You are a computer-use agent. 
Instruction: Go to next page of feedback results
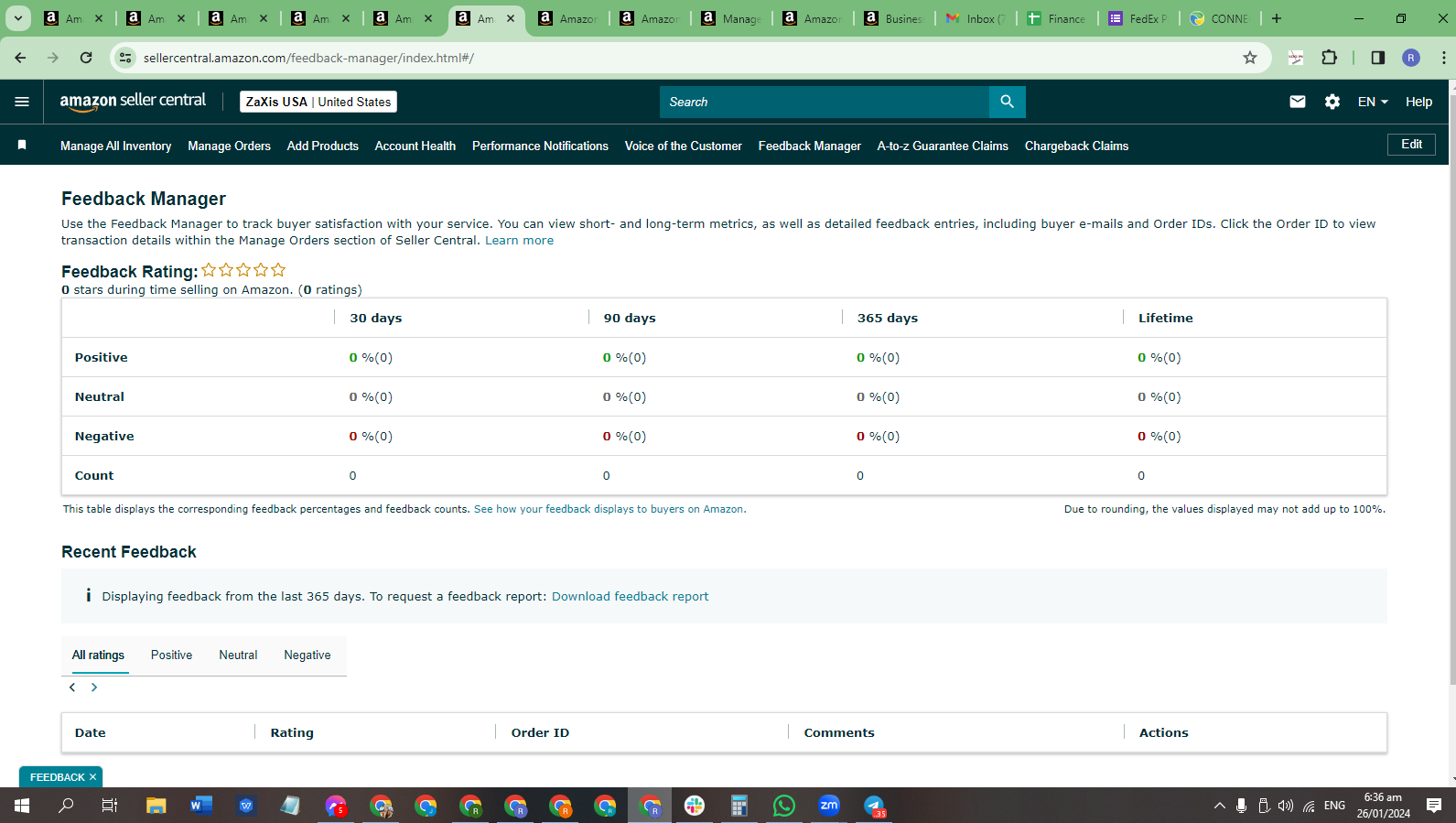tap(93, 688)
